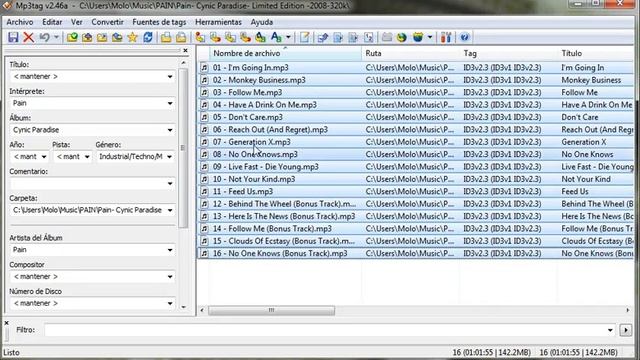This screenshot has height=360, width=640.
Task: Click the Tag - Filename converter icon
Action: [200, 38]
